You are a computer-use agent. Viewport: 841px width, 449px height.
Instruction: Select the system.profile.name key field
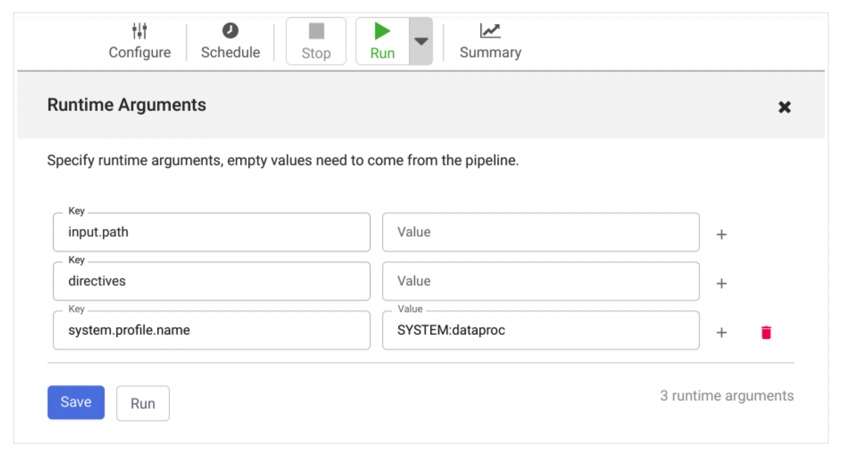(211, 330)
